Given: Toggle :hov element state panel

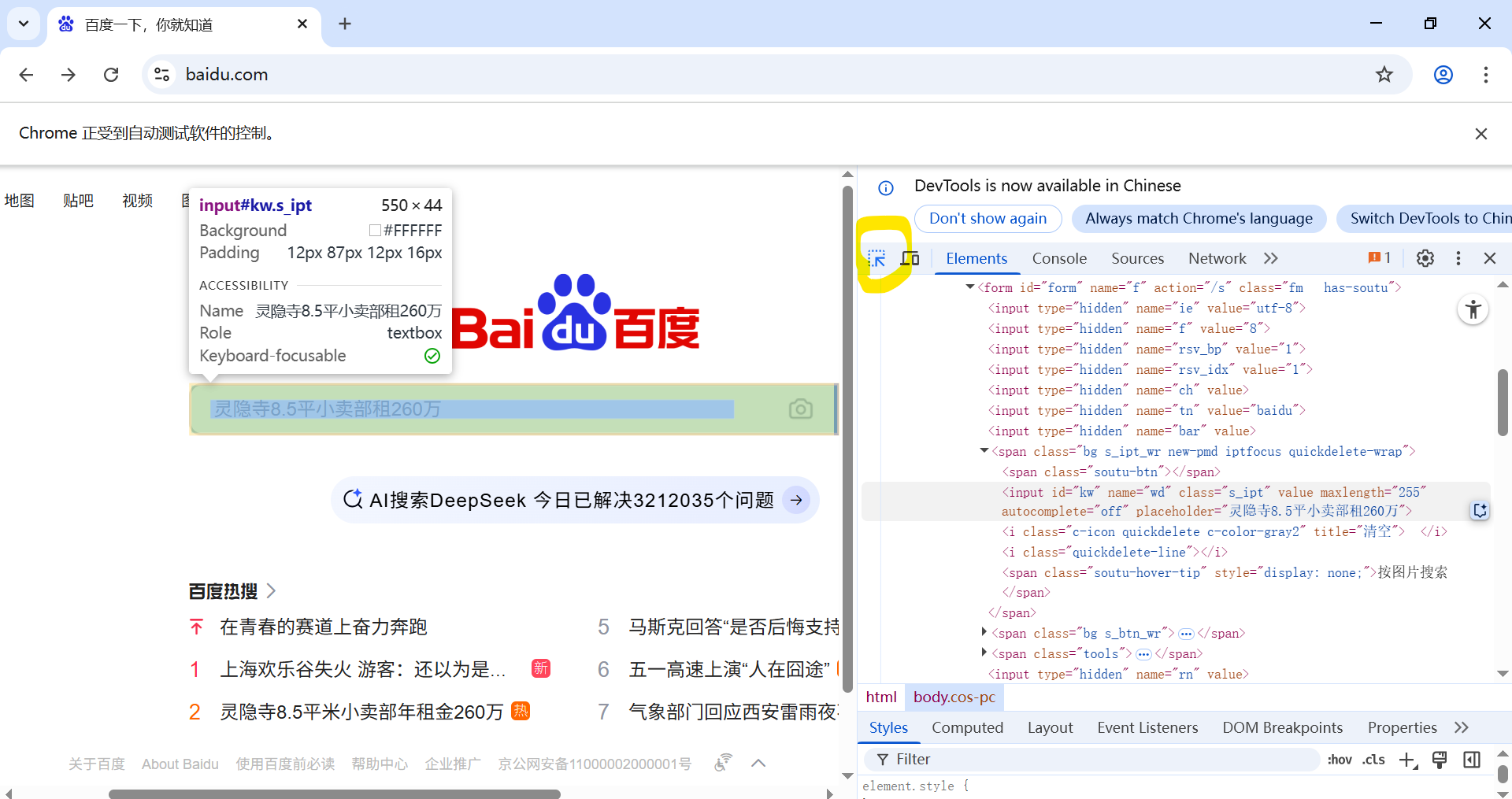Looking at the screenshot, I should pos(1340,760).
